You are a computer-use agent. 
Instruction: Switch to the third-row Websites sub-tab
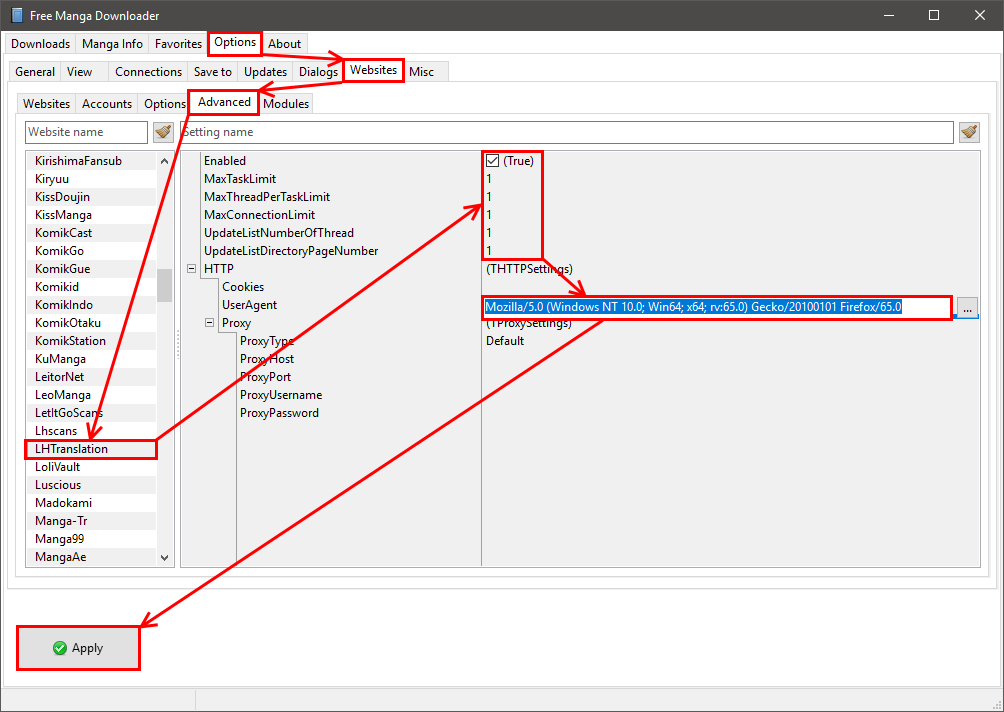point(46,104)
